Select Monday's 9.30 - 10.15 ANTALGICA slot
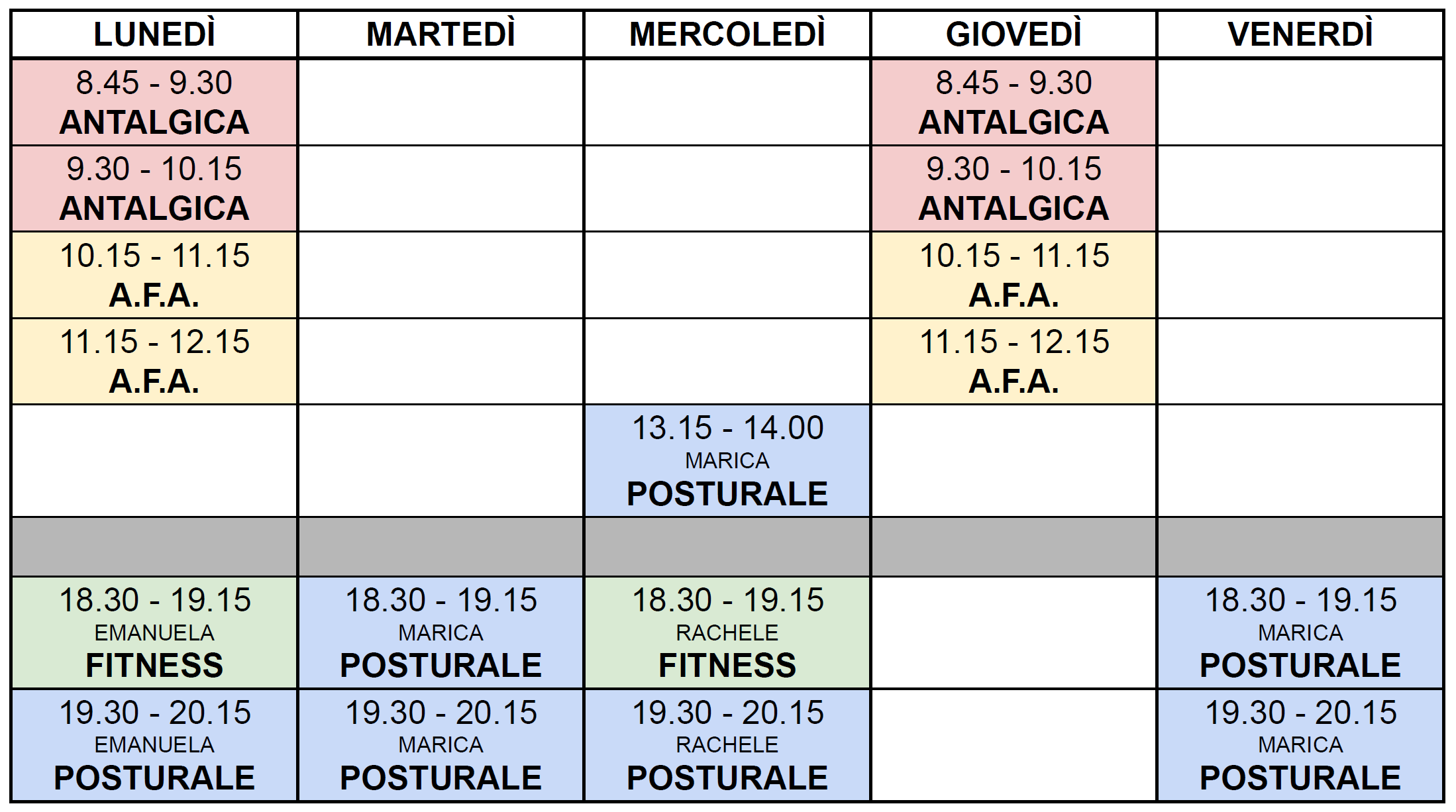The height and width of the screenshot is (812, 1456). coord(154,189)
